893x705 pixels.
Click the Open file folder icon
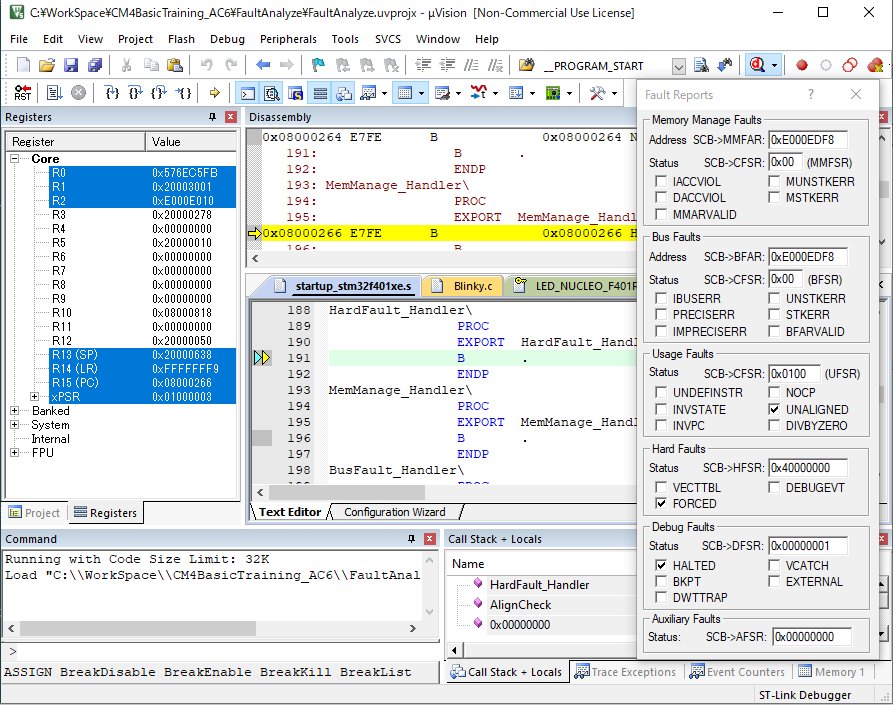pyautogui.click(x=47, y=65)
